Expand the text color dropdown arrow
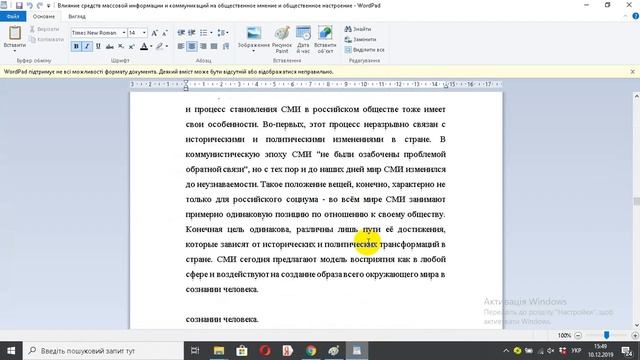Image resolution: width=640 pixels, height=360 pixels. (x=151, y=47)
